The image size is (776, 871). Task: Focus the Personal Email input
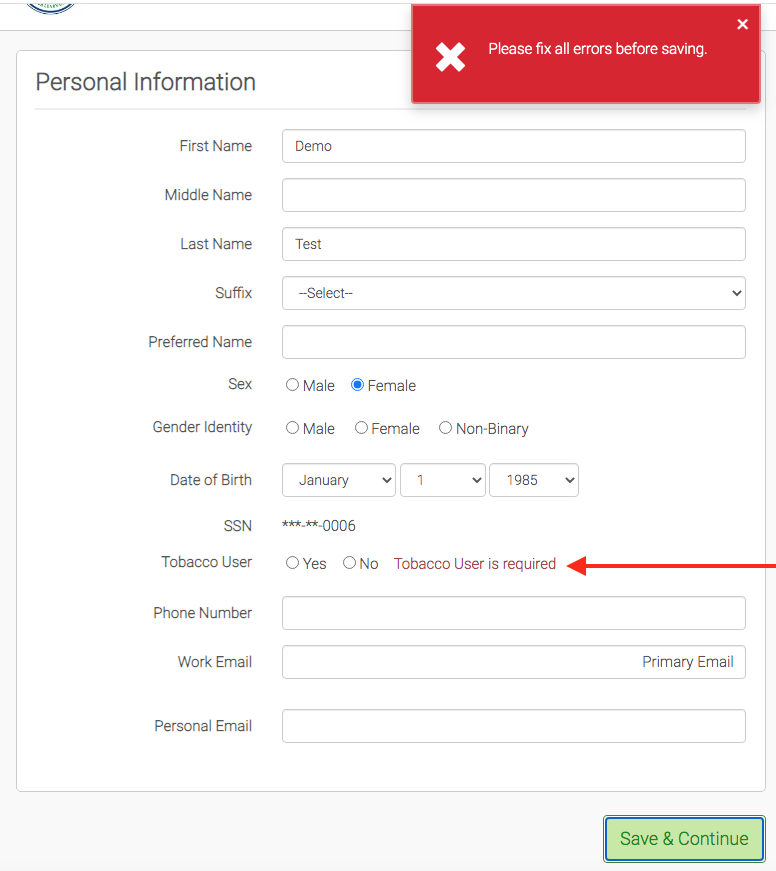tap(513, 726)
